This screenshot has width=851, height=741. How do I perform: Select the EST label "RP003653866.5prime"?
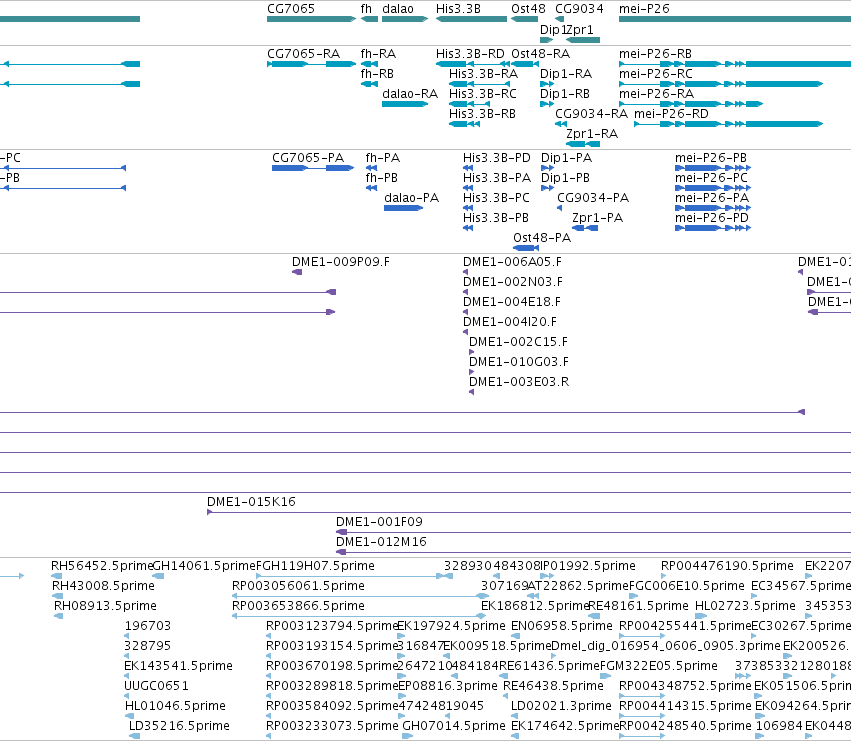[x=298, y=606]
